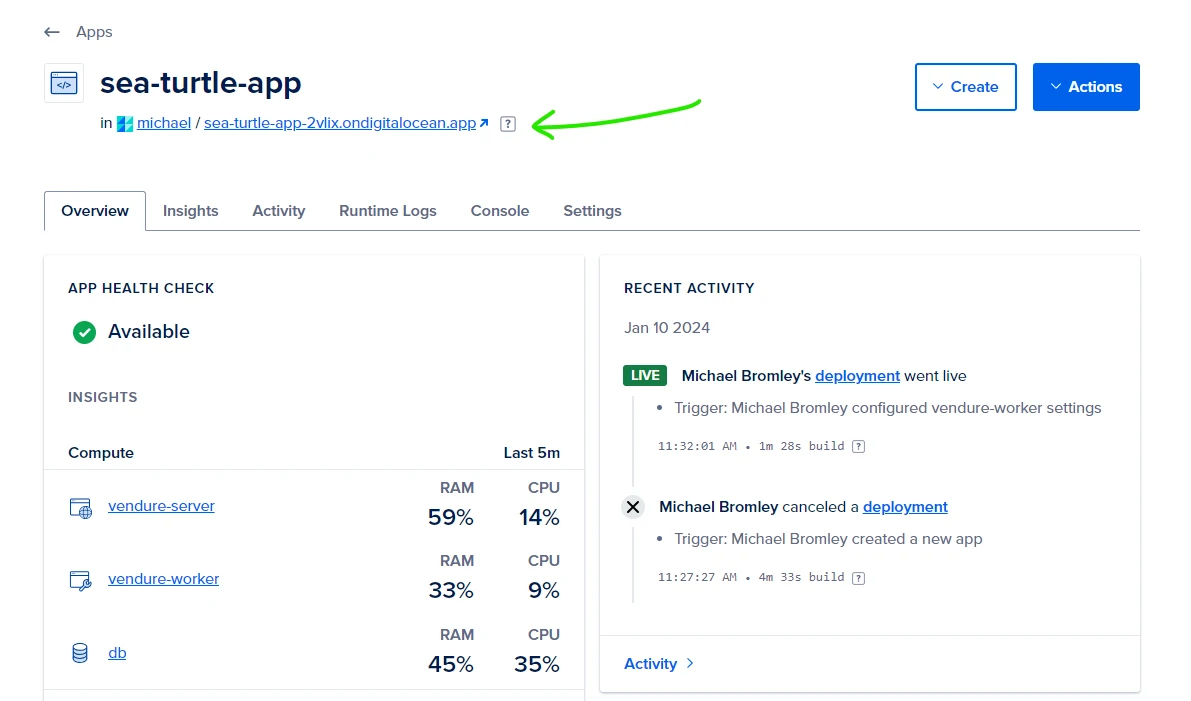
Task: Click the DigitalOcean team icon next to michael
Action: [124, 122]
